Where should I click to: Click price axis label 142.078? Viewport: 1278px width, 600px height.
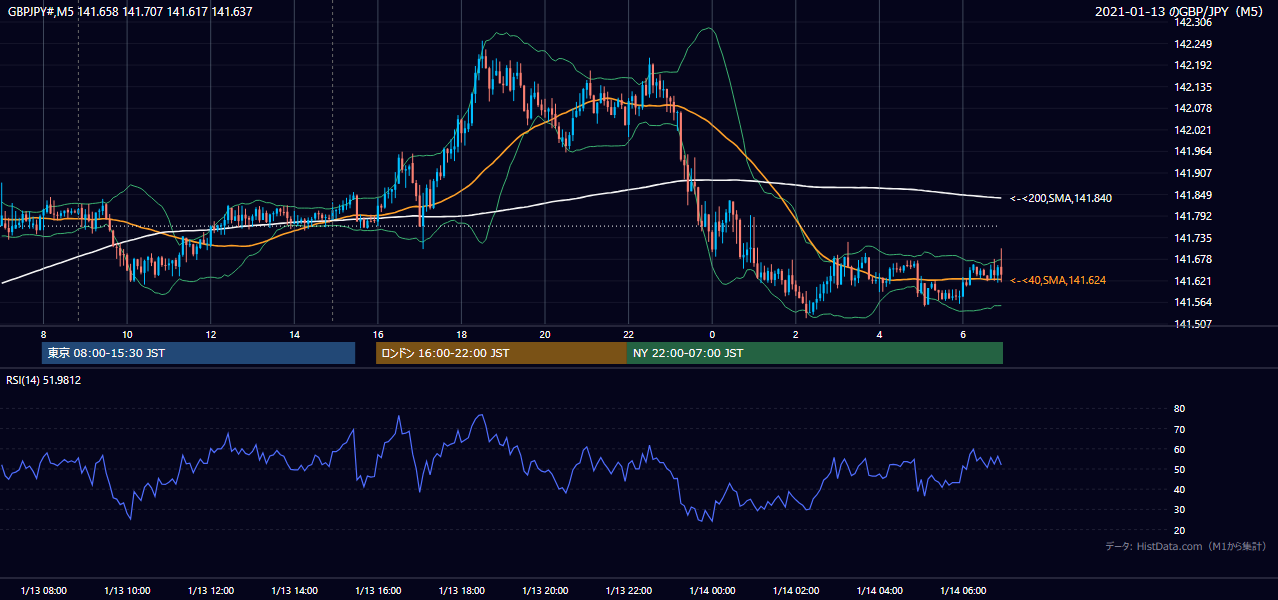point(1193,108)
